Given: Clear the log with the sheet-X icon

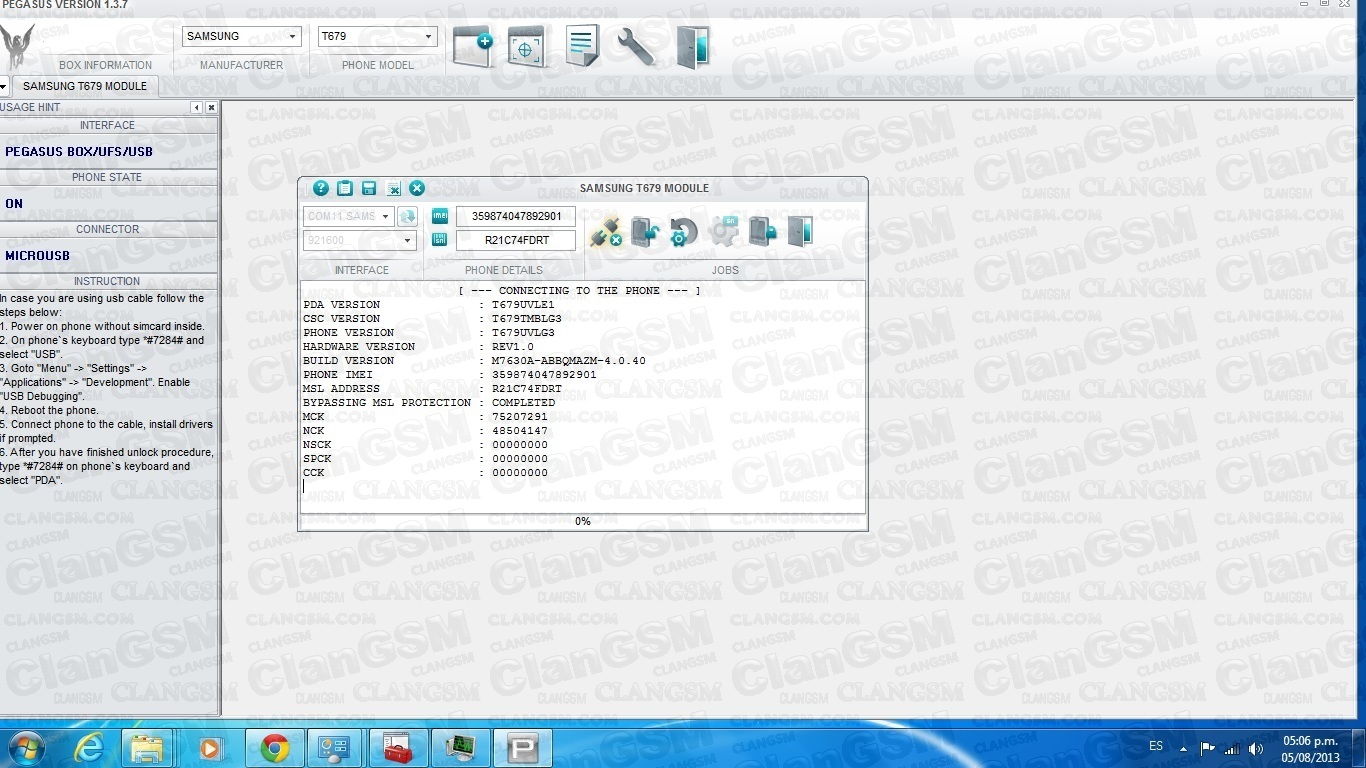Looking at the screenshot, I should 393,188.
